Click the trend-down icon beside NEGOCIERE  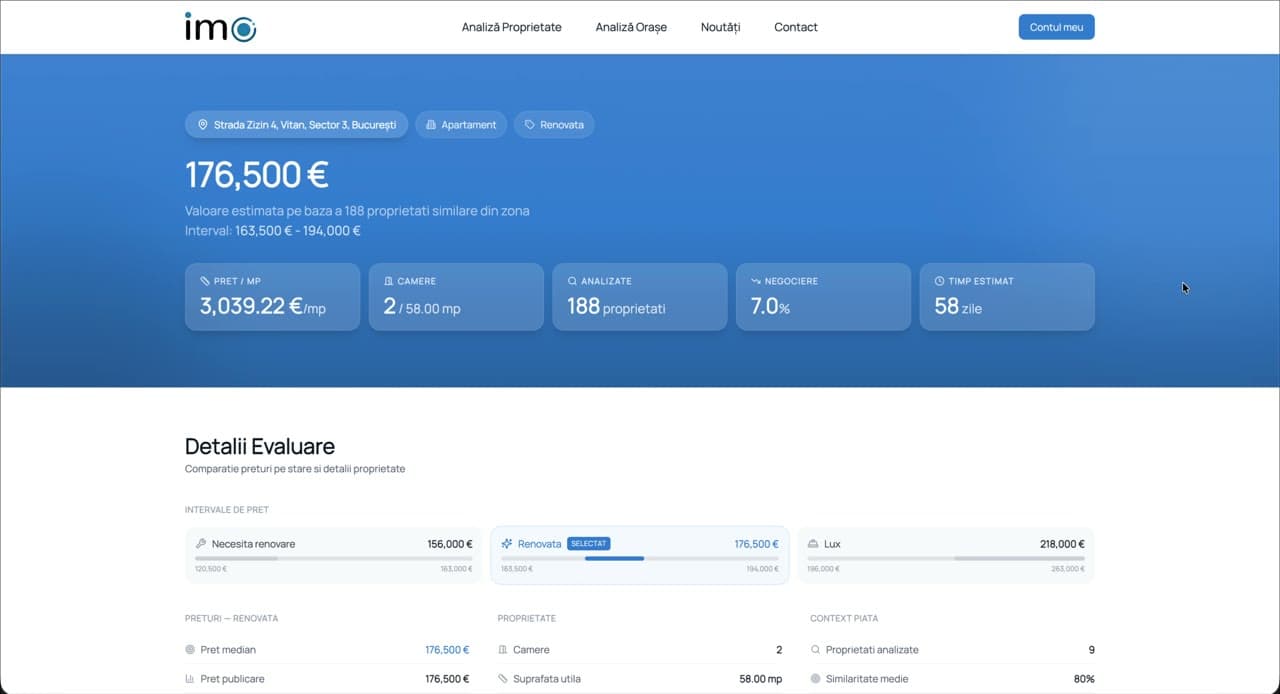(756, 281)
